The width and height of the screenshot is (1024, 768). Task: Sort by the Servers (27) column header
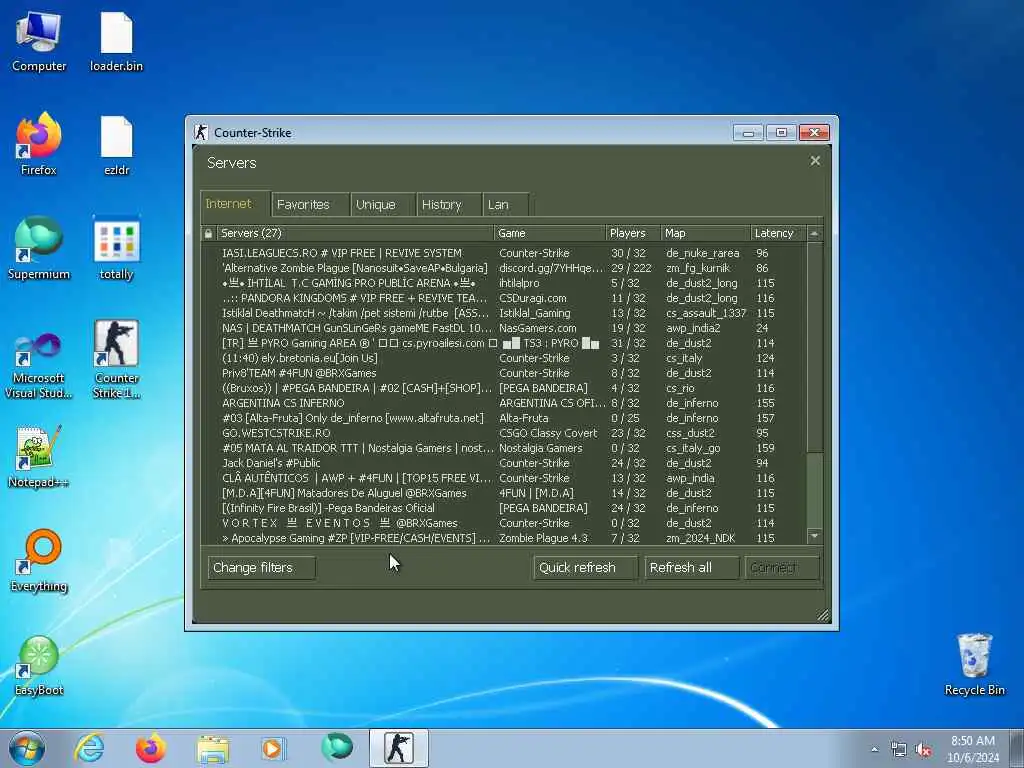(355, 233)
